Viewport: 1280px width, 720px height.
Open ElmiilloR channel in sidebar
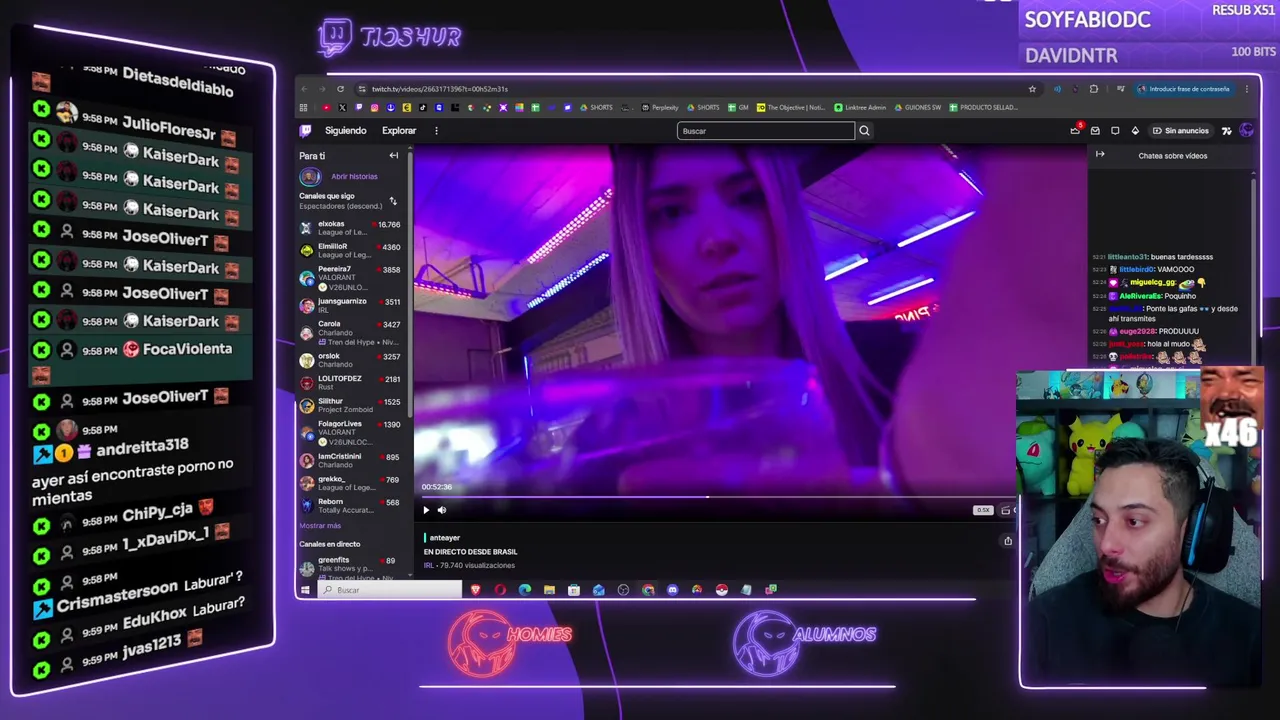[350, 250]
